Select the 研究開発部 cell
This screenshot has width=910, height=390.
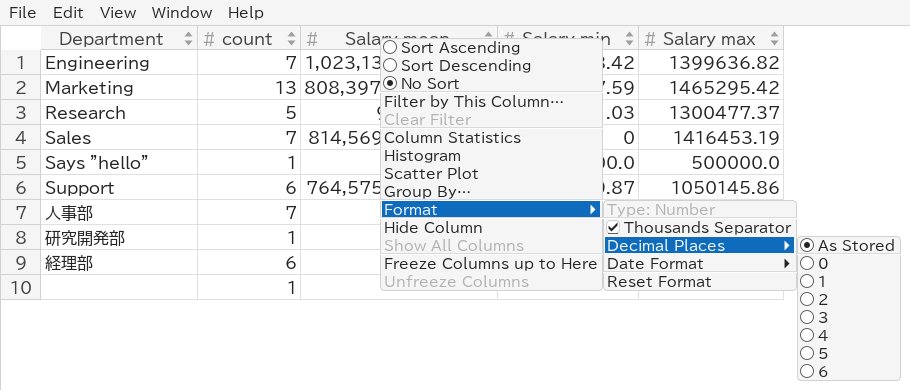119,237
